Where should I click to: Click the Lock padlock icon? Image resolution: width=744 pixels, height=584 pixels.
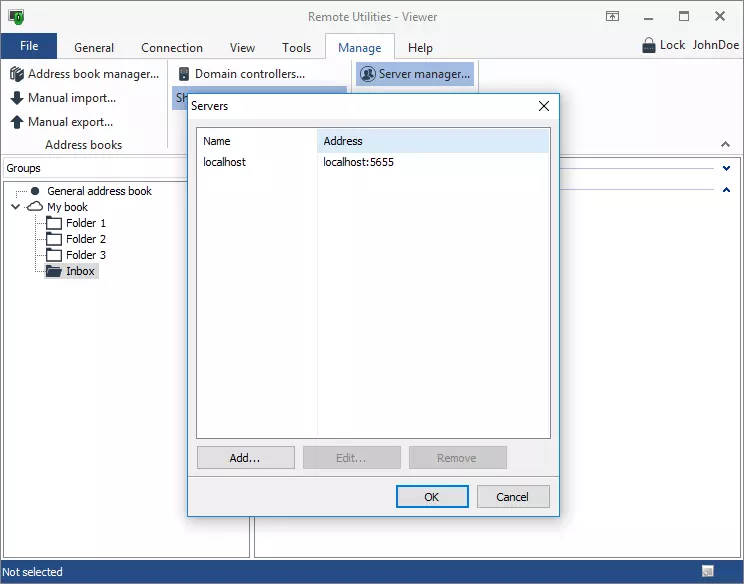click(x=648, y=45)
